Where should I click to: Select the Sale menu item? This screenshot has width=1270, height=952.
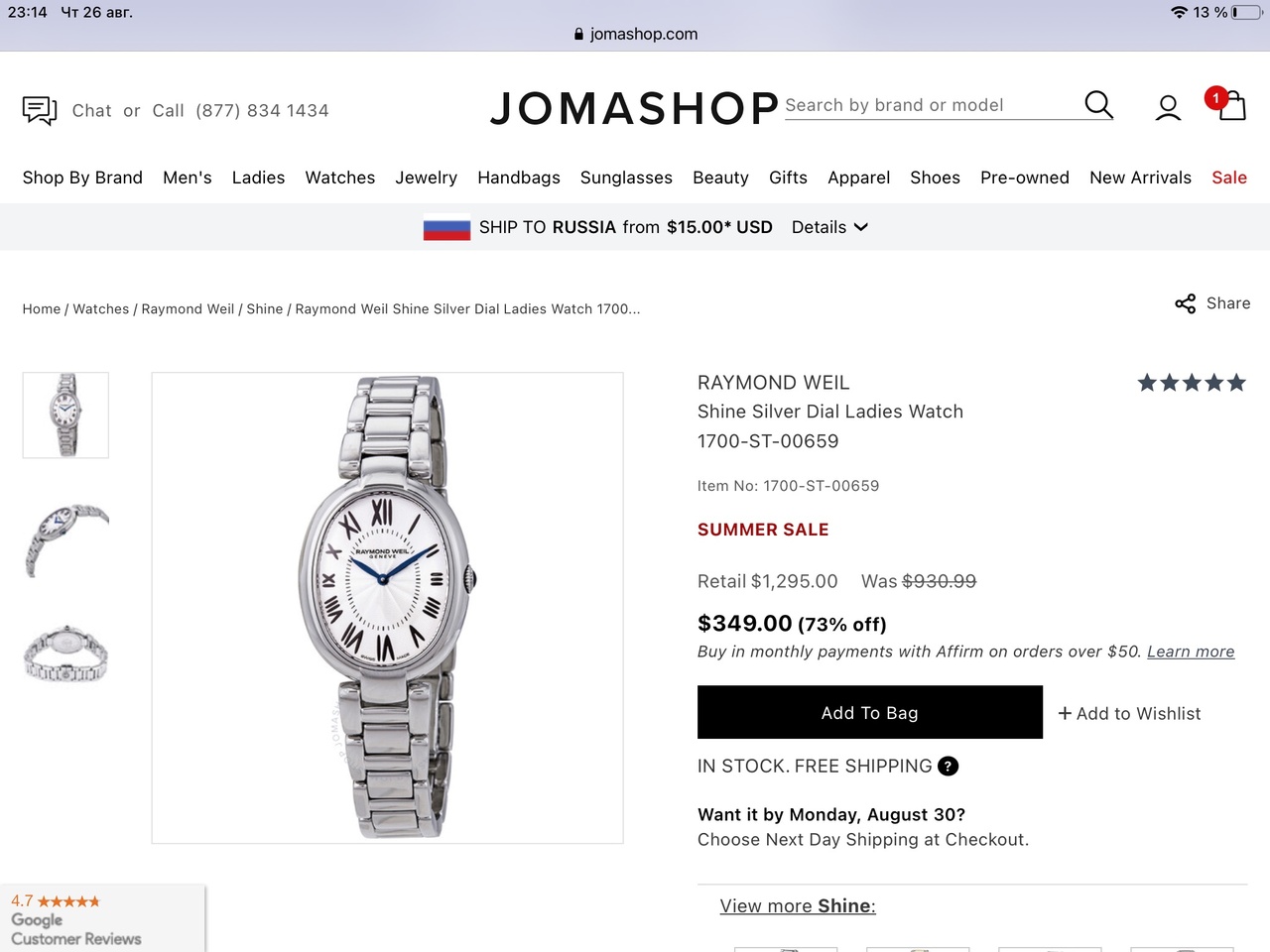point(1228,178)
